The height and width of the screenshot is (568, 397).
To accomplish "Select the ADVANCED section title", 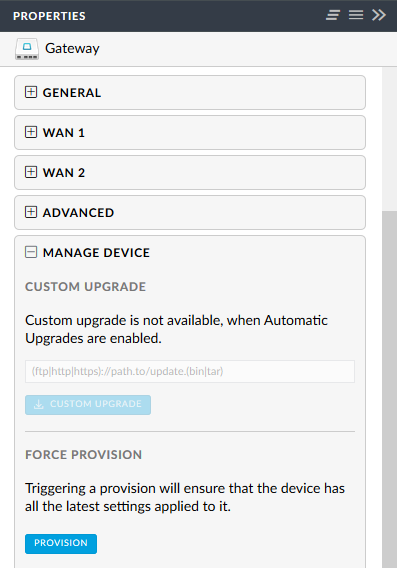I will click(78, 213).
